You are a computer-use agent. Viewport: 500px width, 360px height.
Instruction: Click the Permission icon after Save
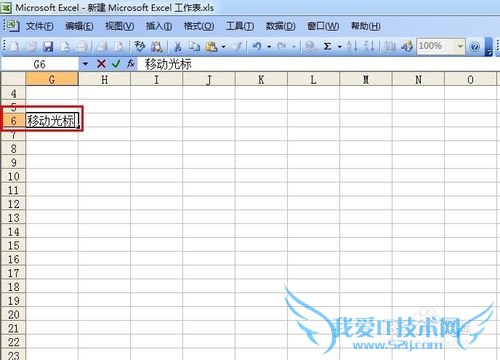pyautogui.click(x=65, y=46)
